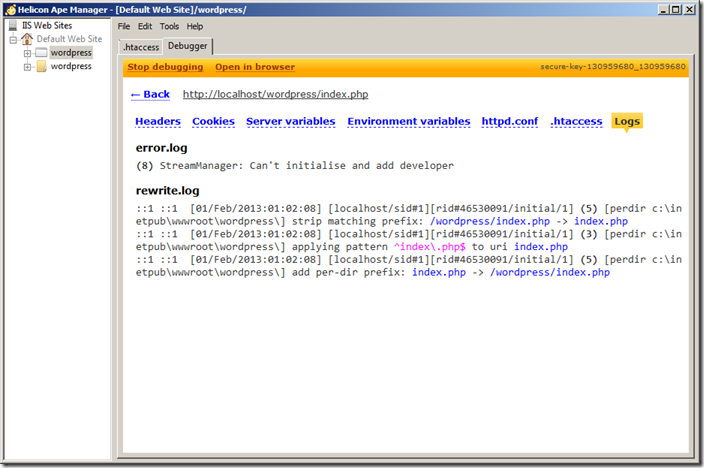Click the Default Web Site home icon
The image size is (704, 468).
(27, 39)
